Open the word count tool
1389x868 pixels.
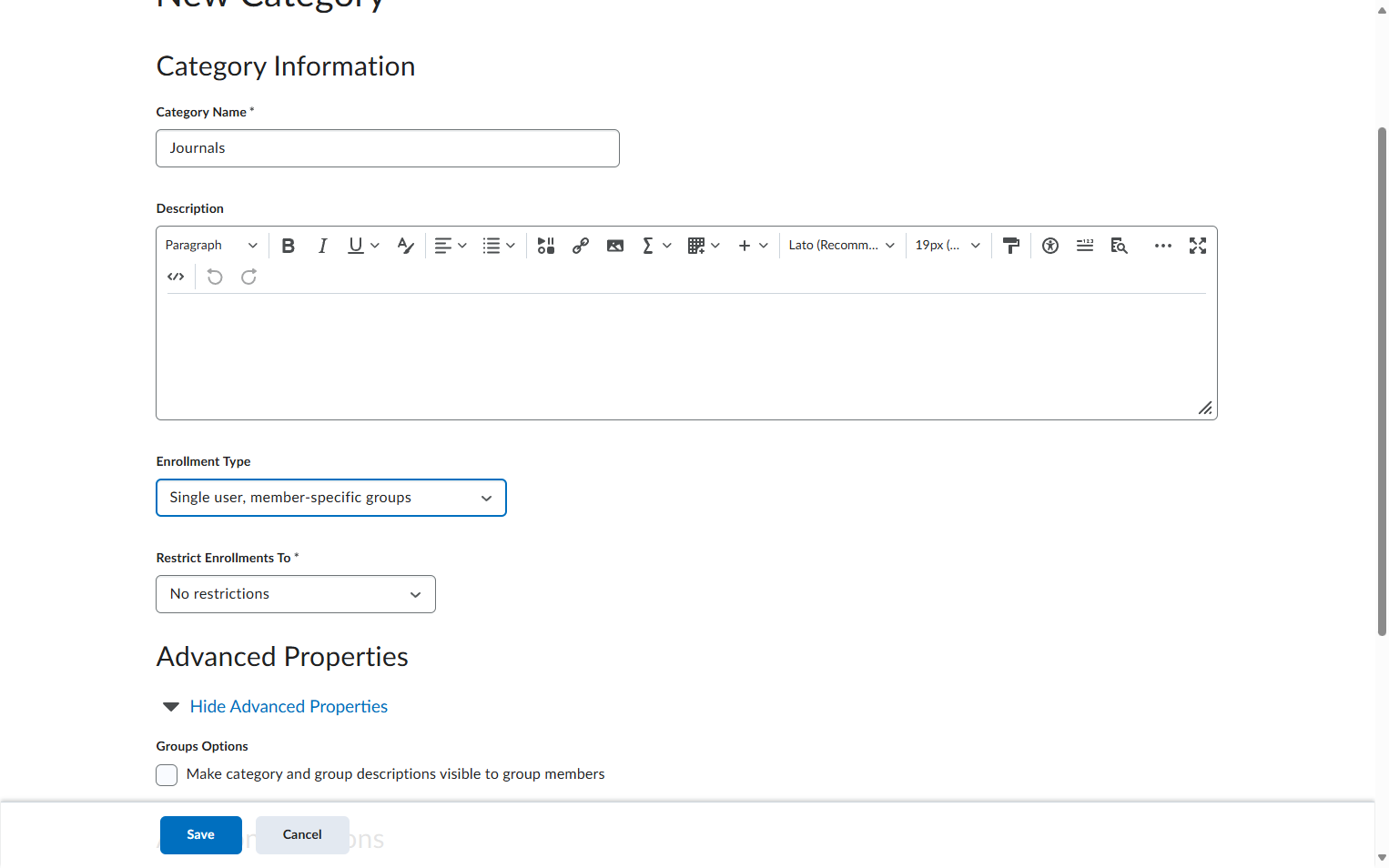click(1085, 246)
